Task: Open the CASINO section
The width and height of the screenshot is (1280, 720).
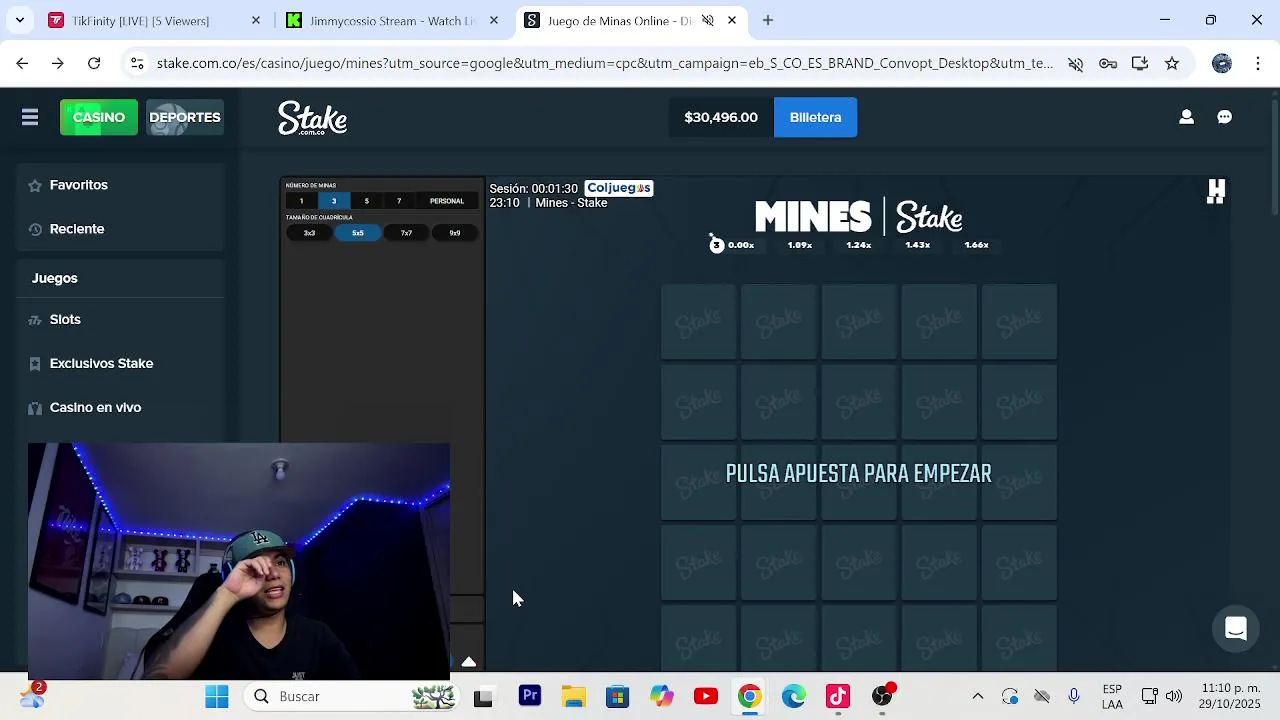Action: click(99, 117)
